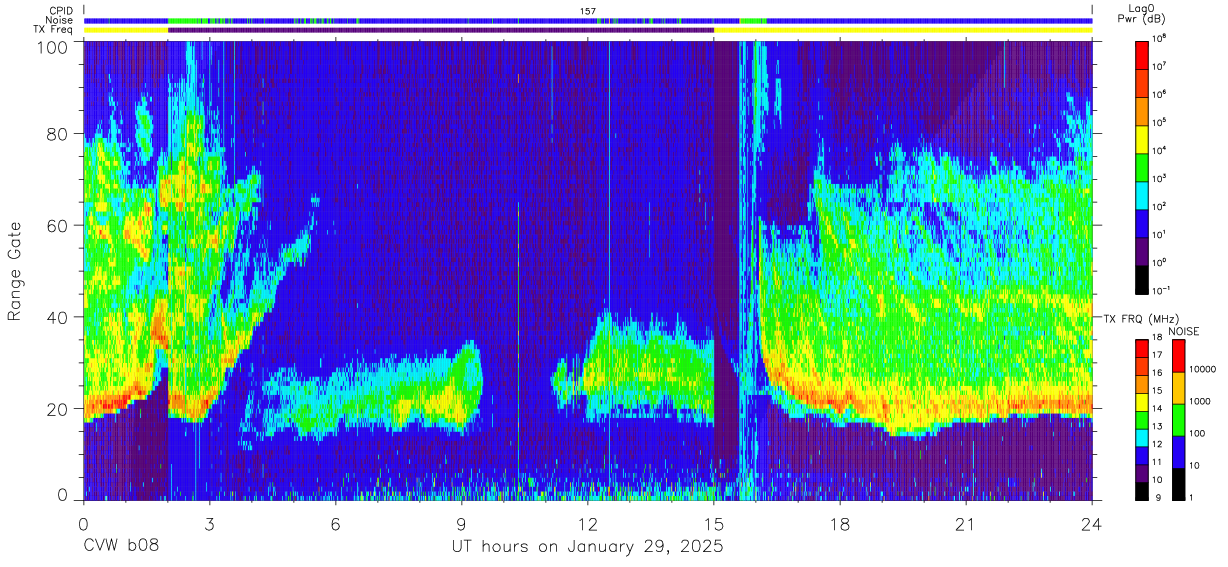Click the 100 tick on the Range Gate axis

tap(53, 47)
